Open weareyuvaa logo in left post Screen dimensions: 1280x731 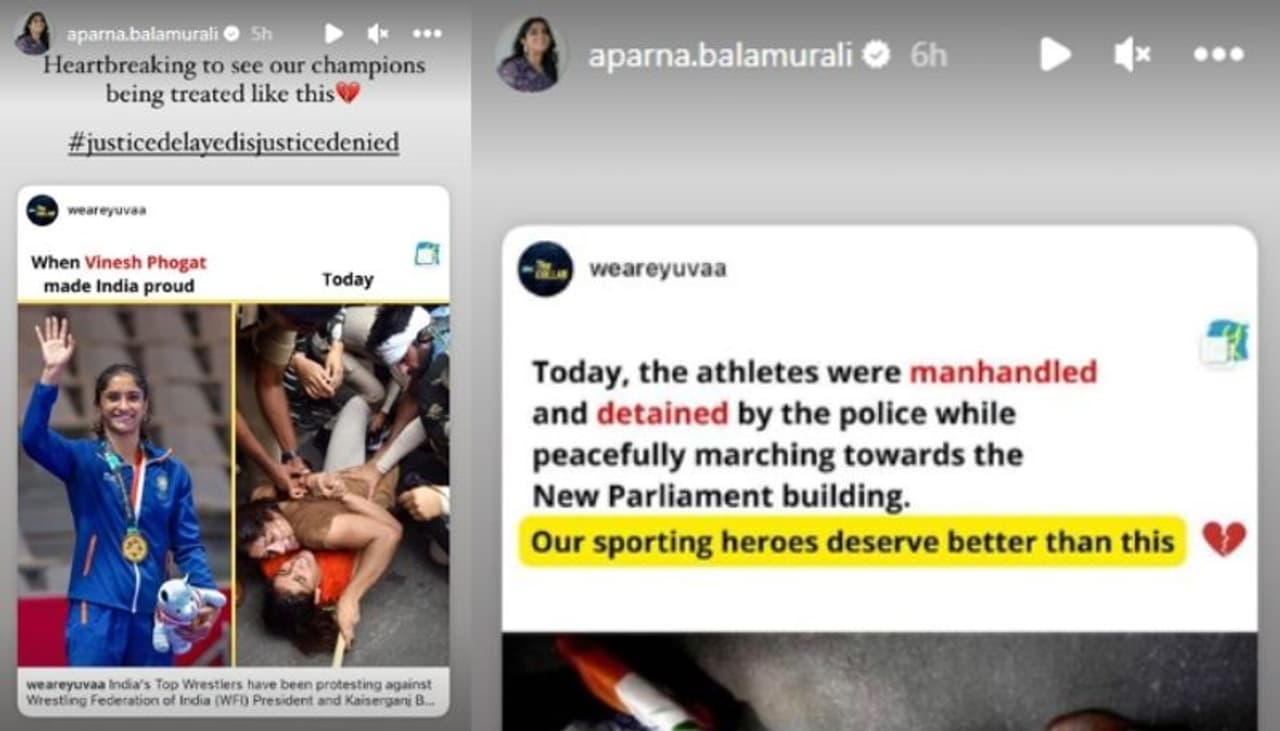coord(42,210)
